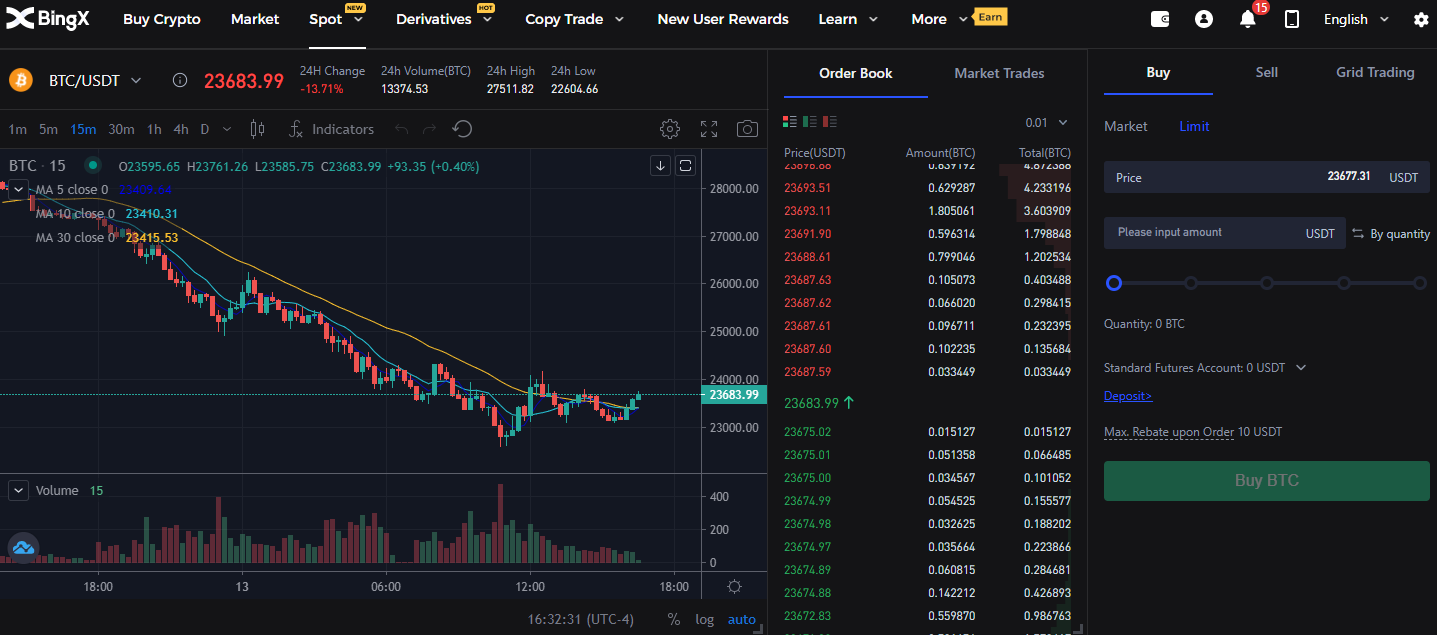The width and height of the screenshot is (1437, 635).
Task: Enter fullscreen chart mode
Action: pyautogui.click(x=709, y=129)
